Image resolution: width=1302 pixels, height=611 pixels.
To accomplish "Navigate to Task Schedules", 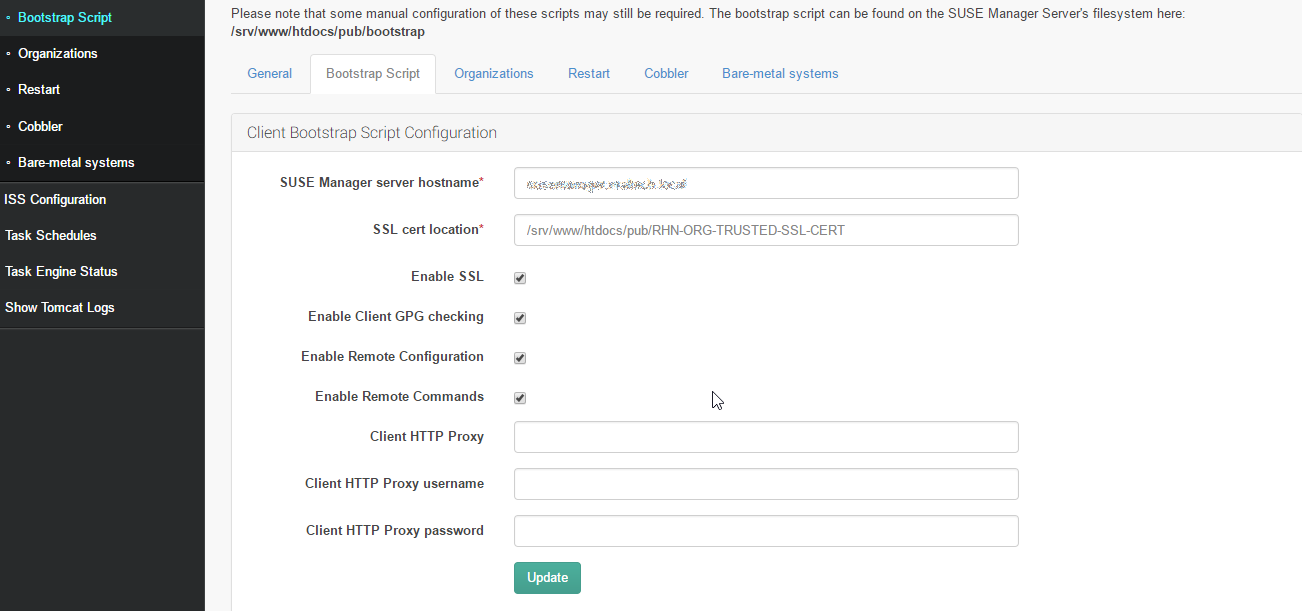I will coord(51,235).
